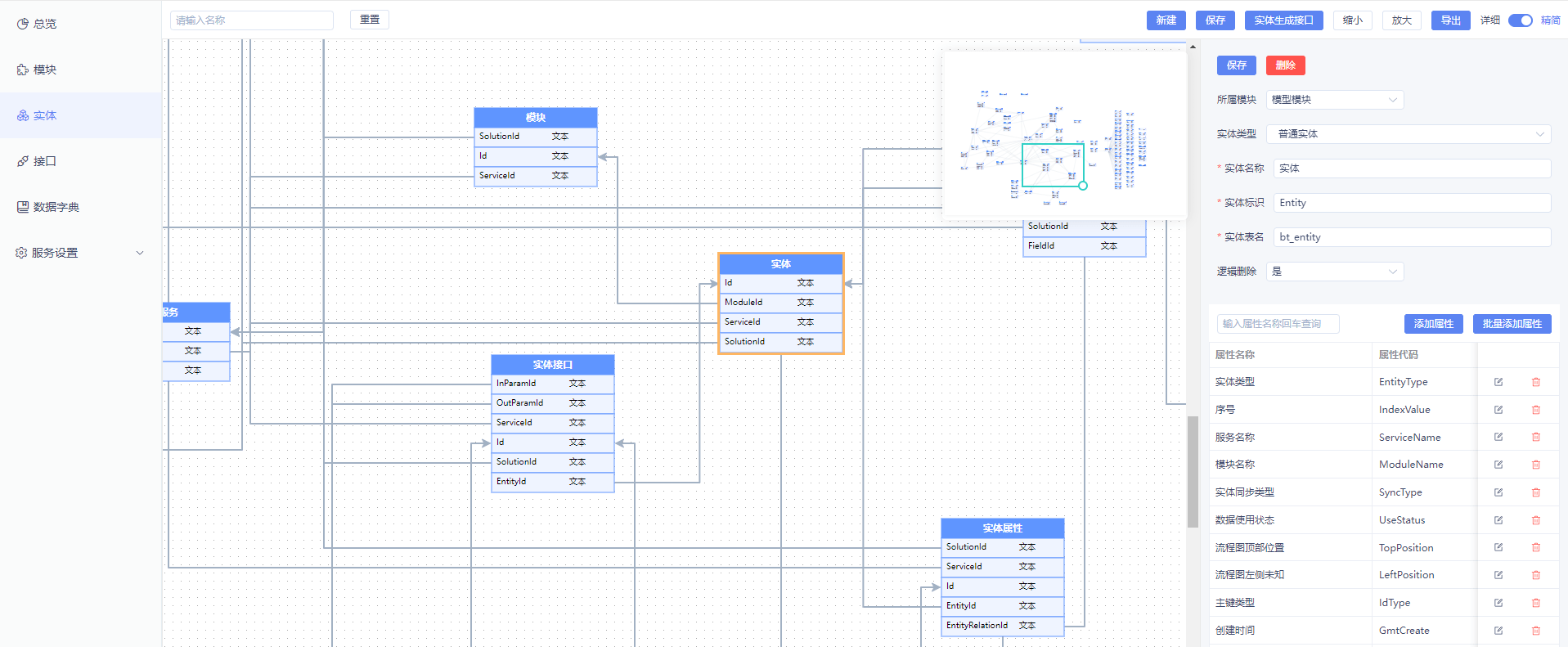Image resolution: width=1568 pixels, height=647 pixels.
Task: Delete the ModuleName attribute row
Action: click(1535, 465)
